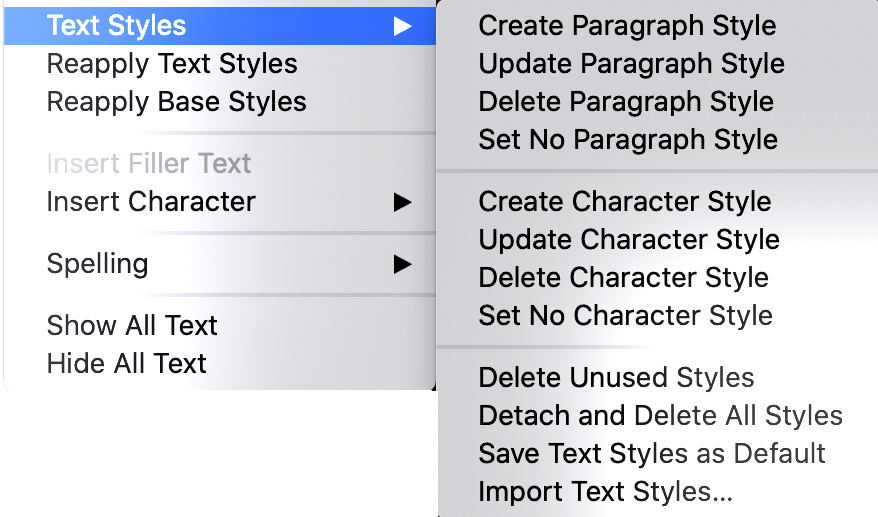Click Create Paragraph Style
This screenshot has width=878, height=517.
coord(627,26)
